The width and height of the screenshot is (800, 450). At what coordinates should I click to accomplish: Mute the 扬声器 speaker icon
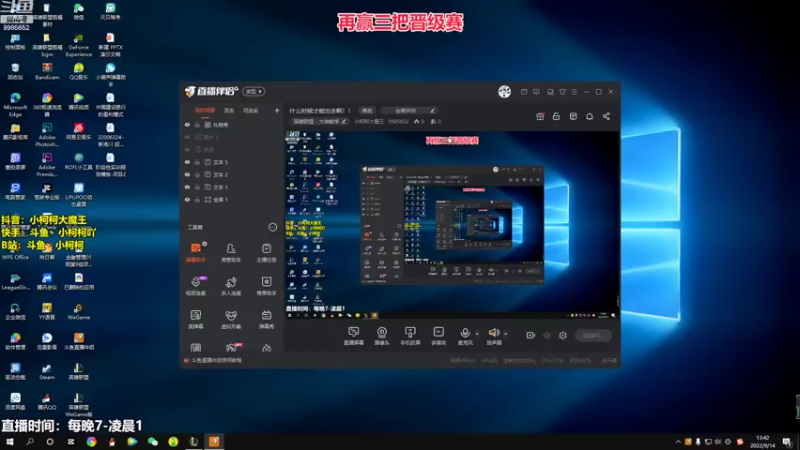(x=493, y=333)
